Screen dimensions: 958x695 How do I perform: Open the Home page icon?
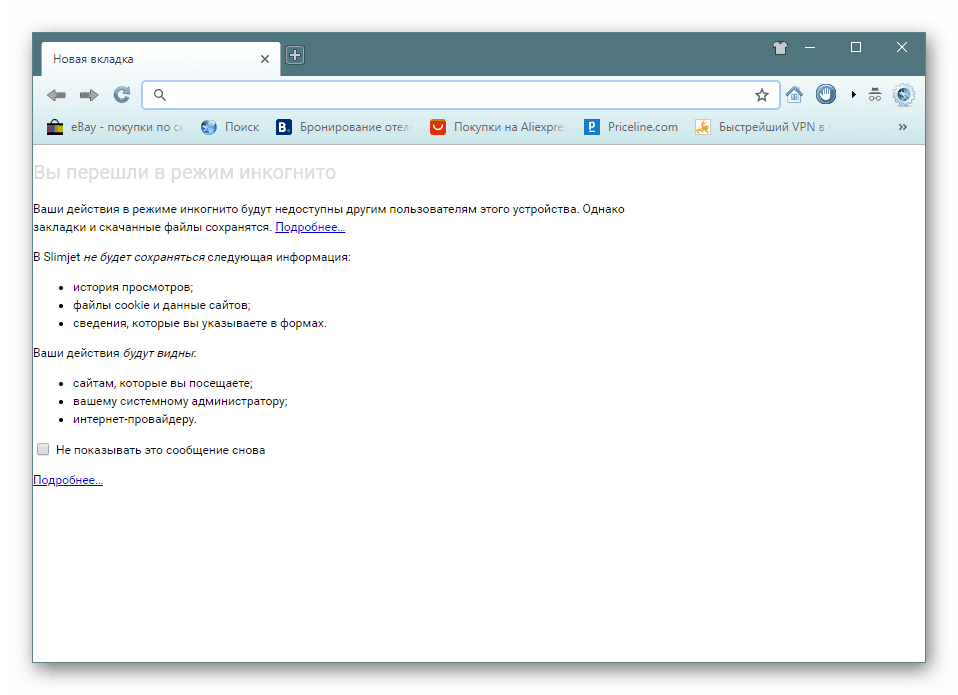point(794,95)
